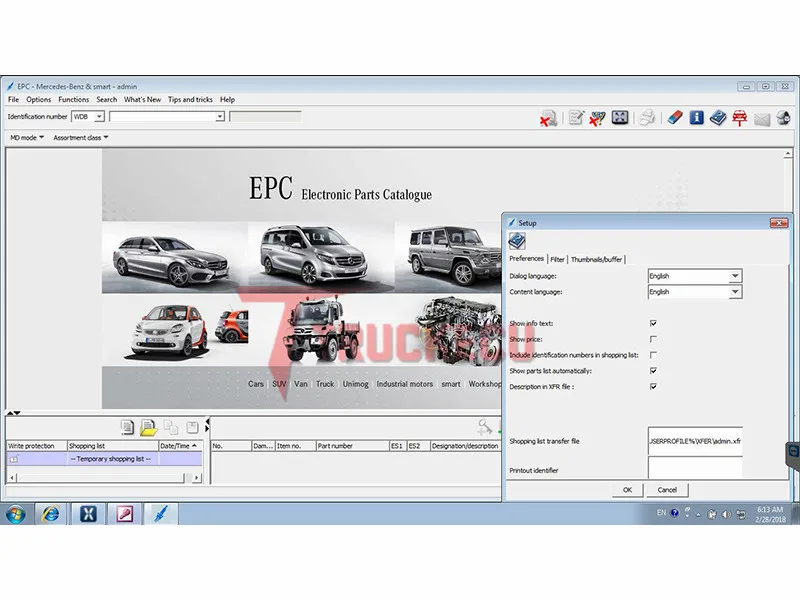Click the globe icon at toolbar end
The image size is (800, 600).
(783, 118)
